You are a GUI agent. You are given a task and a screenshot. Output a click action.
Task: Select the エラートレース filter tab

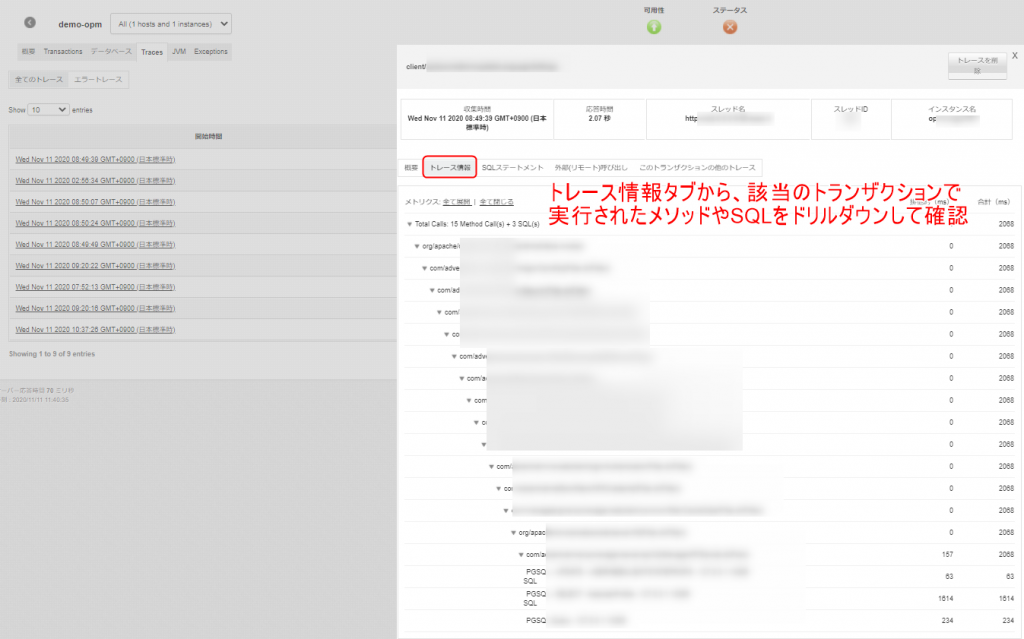pyautogui.click(x=98, y=80)
